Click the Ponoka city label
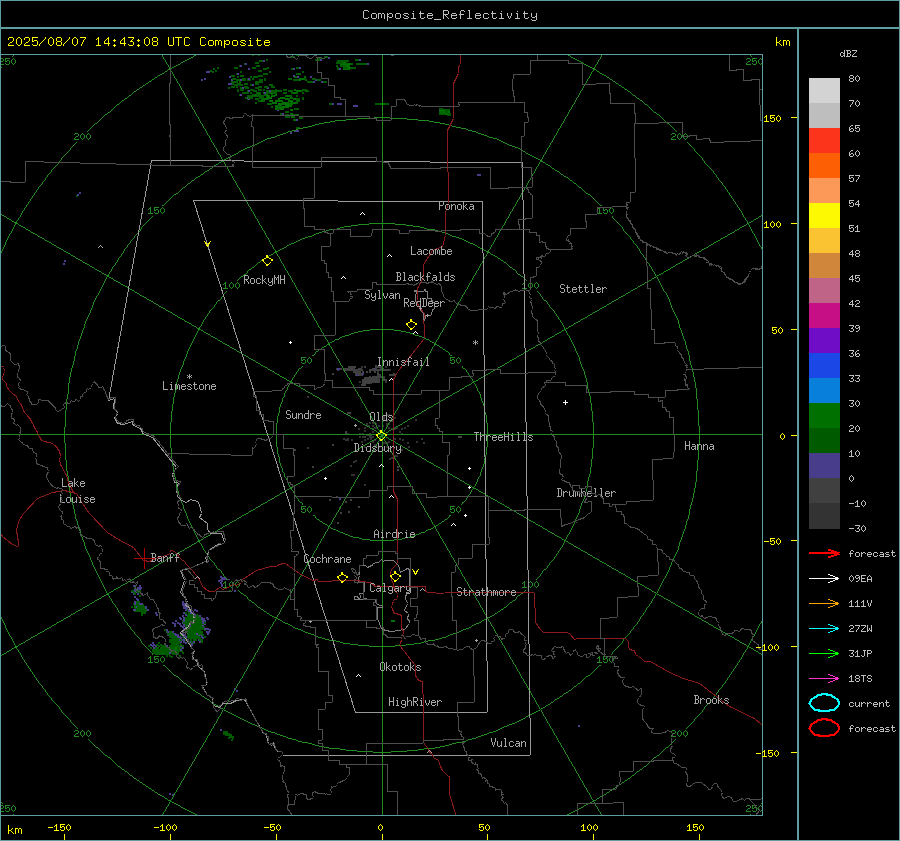The width and height of the screenshot is (900, 841). [x=456, y=206]
